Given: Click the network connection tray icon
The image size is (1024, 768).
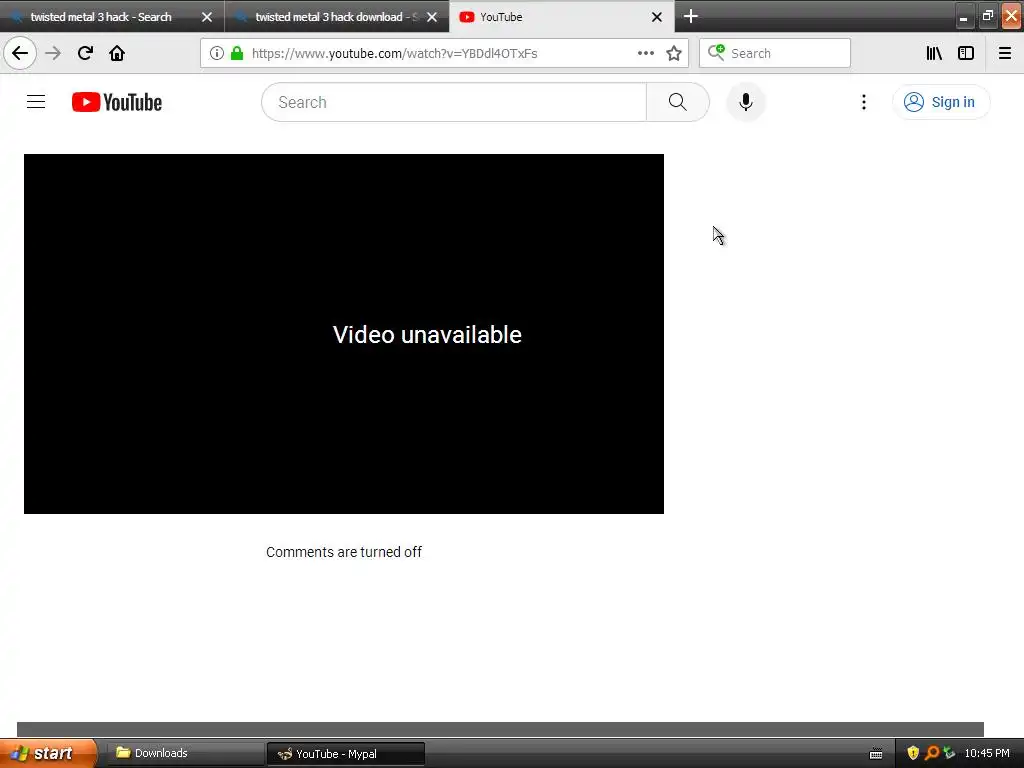Looking at the screenshot, I should click(949, 753).
